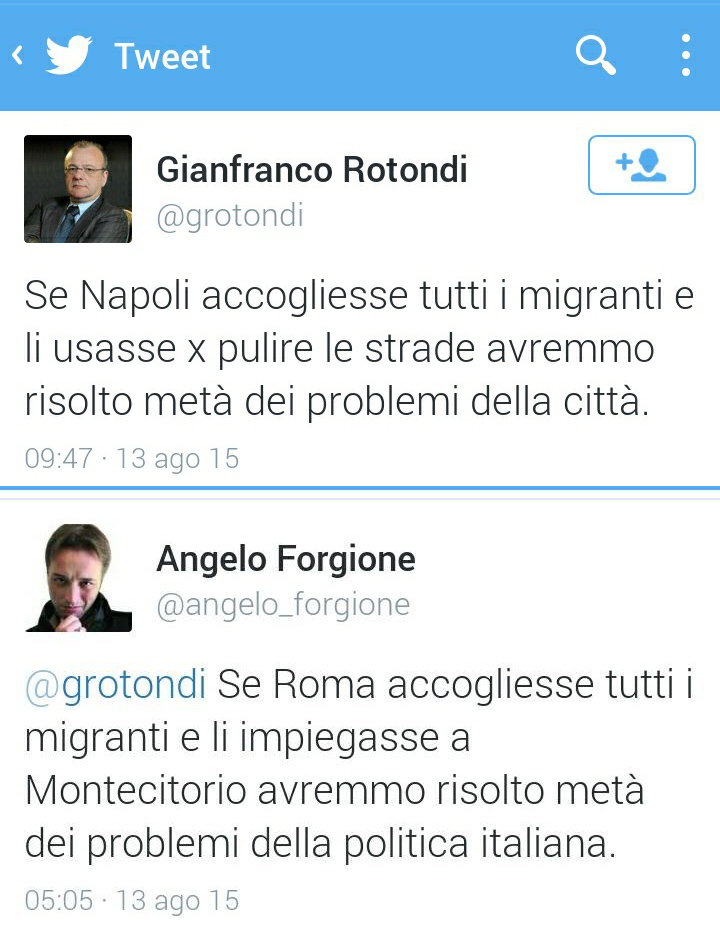Screen dimensions: 720x929
Task: Open Gianfranco Rotondi's profile photo
Action: (x=78, y=189)
